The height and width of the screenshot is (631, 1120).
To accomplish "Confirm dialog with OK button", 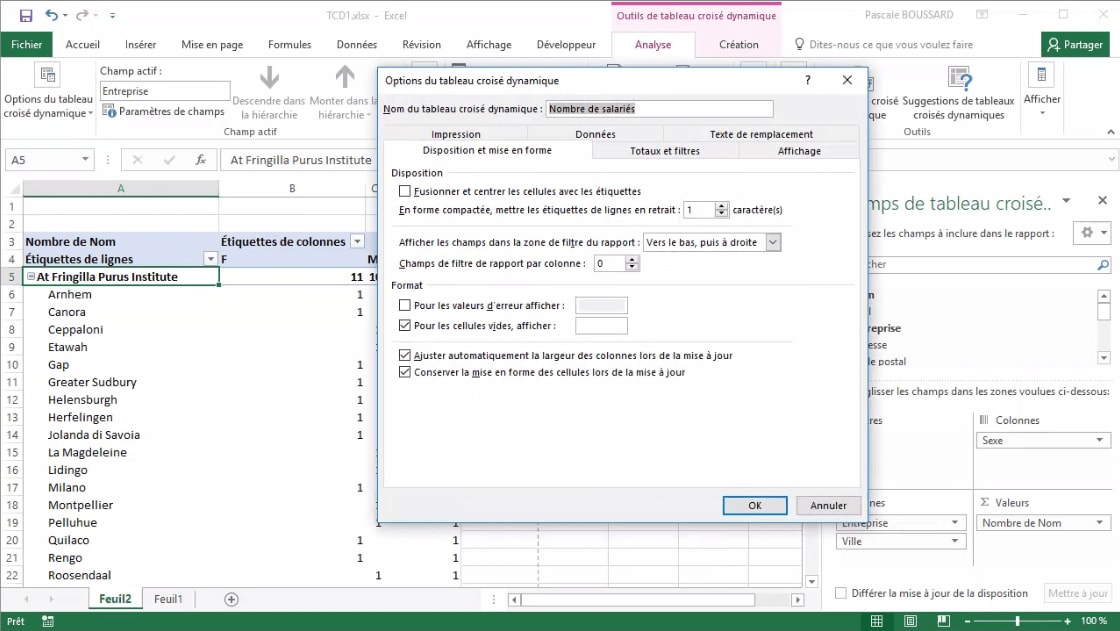I will (x=755, y=505).
